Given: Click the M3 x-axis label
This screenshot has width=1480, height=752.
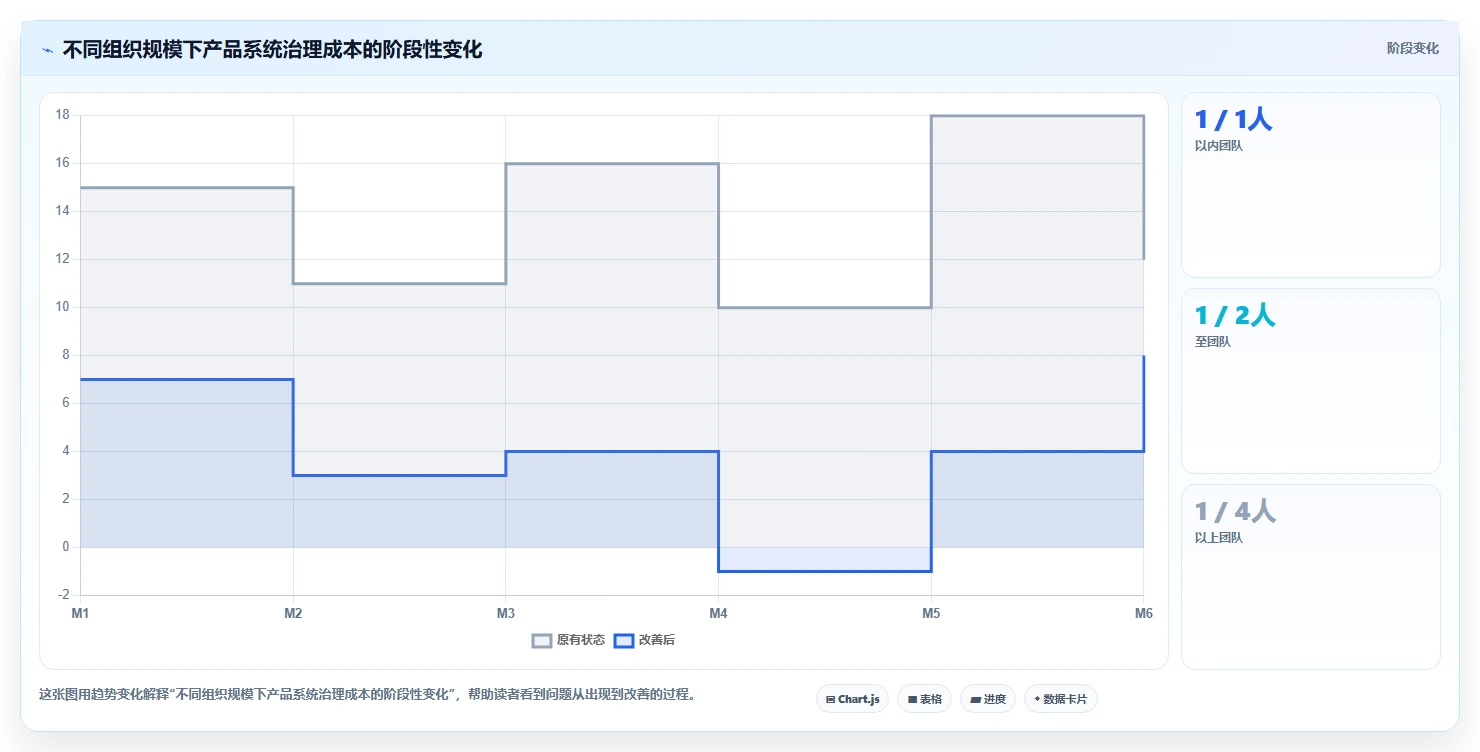Looking at the screenshot, I should (x=506, y=614).
